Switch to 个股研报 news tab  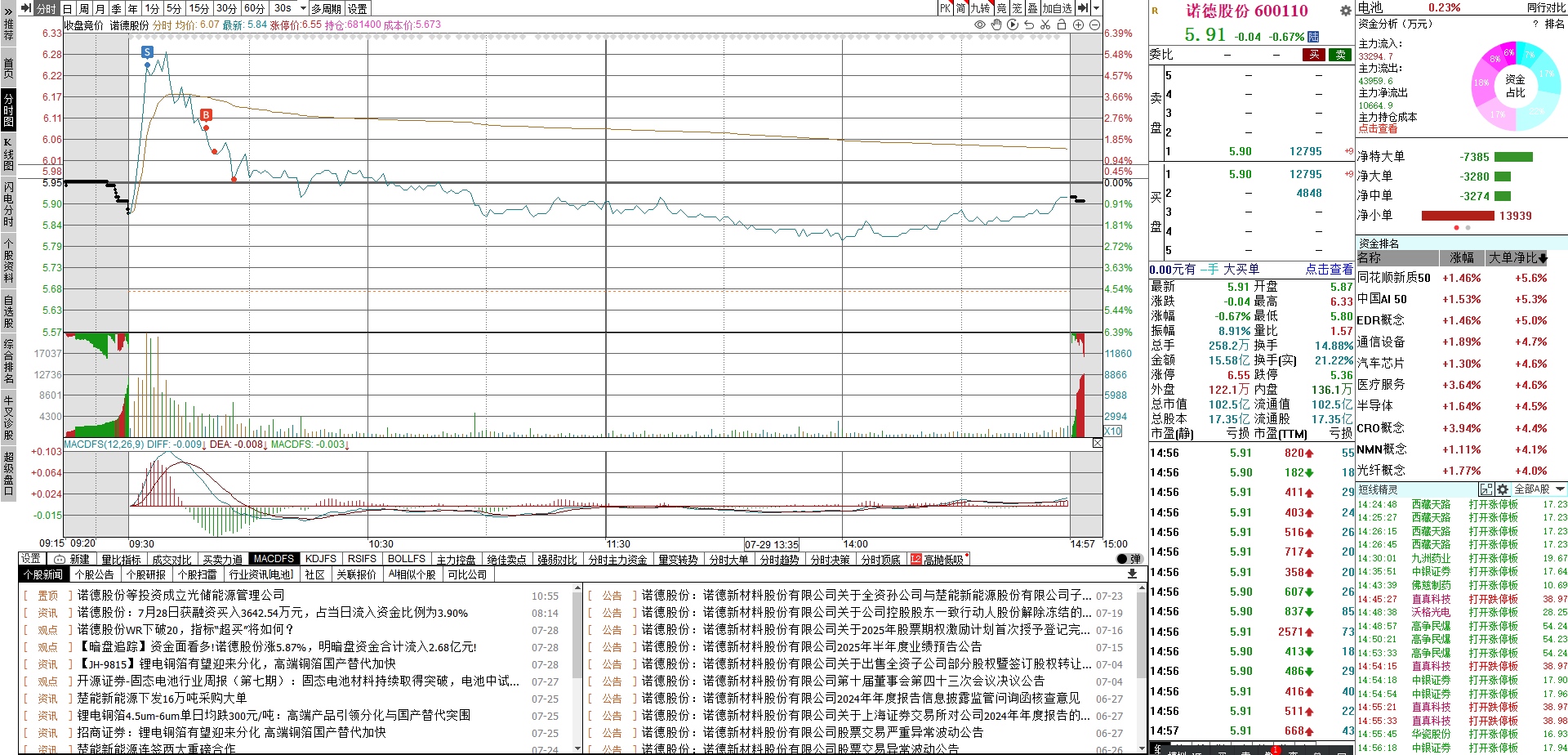pos(146,574)
